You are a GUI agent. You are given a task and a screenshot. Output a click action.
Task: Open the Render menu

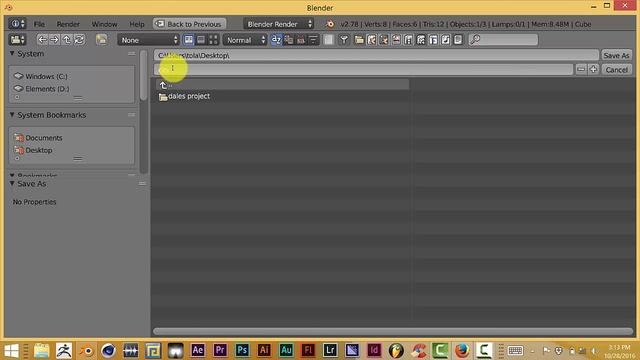coord(68,24)
